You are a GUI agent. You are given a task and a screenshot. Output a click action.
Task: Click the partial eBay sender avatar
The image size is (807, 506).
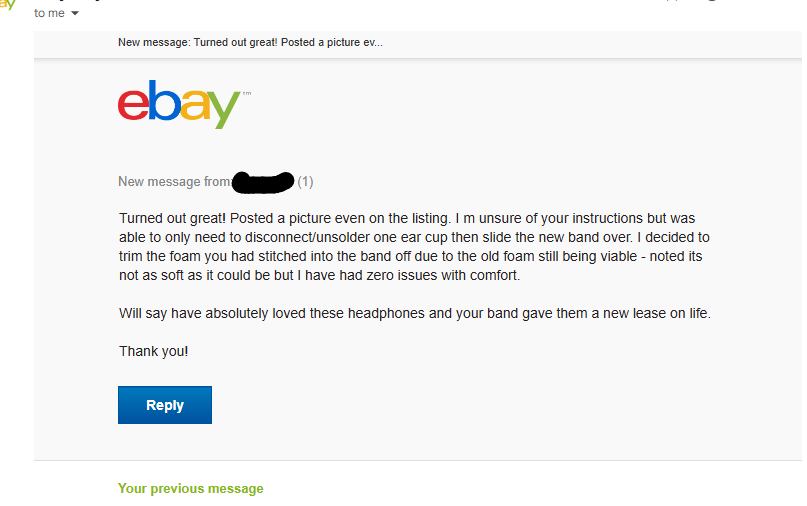(x=8, y=5)
